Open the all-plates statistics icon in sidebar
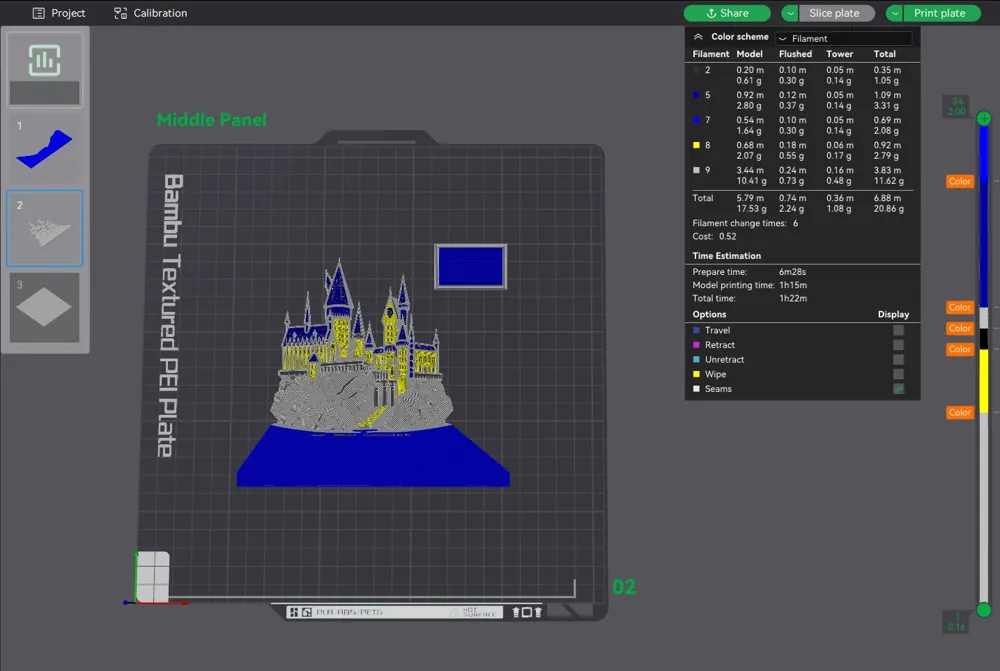This screenshot has height=671, width=1000. [45, 68]
